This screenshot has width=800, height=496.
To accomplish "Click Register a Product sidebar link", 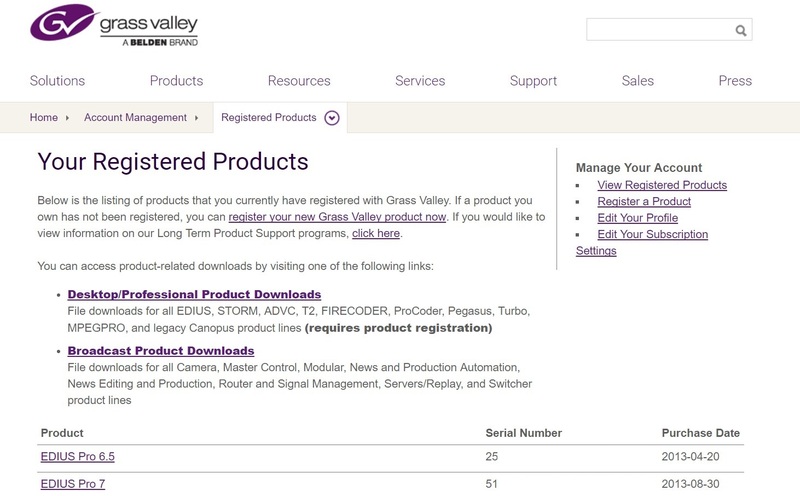I will point(644,202).
